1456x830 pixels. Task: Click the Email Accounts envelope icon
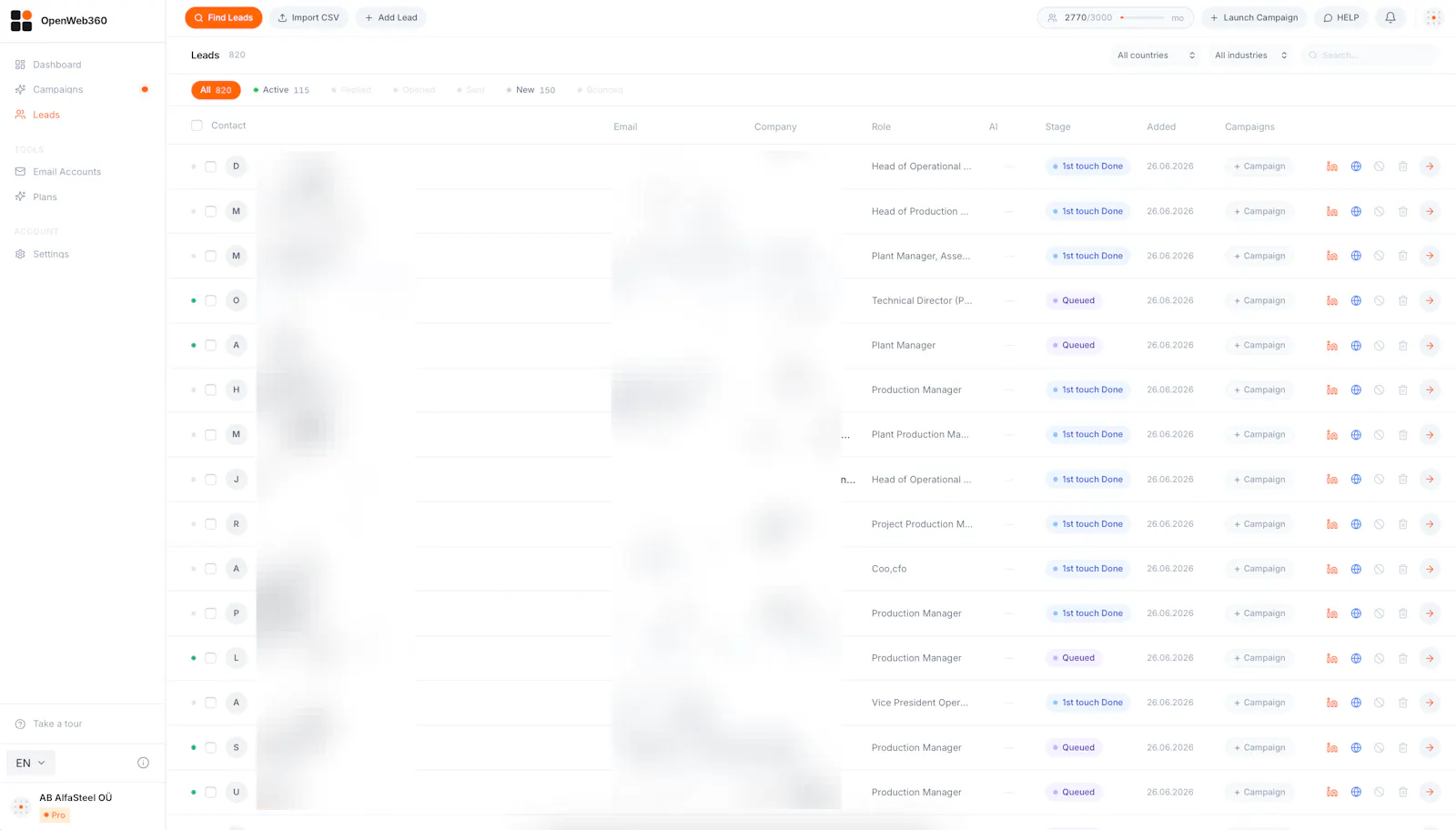tap(20, 171)
